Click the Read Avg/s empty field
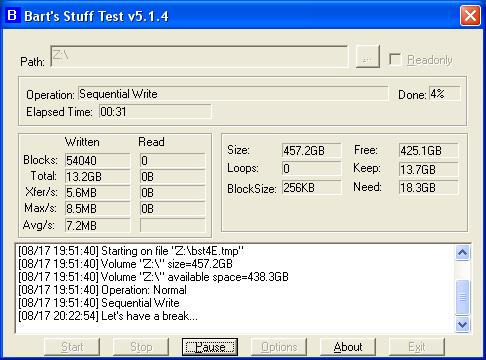The width and height of the screenshot is (486, 360). [x=172, y=225]
